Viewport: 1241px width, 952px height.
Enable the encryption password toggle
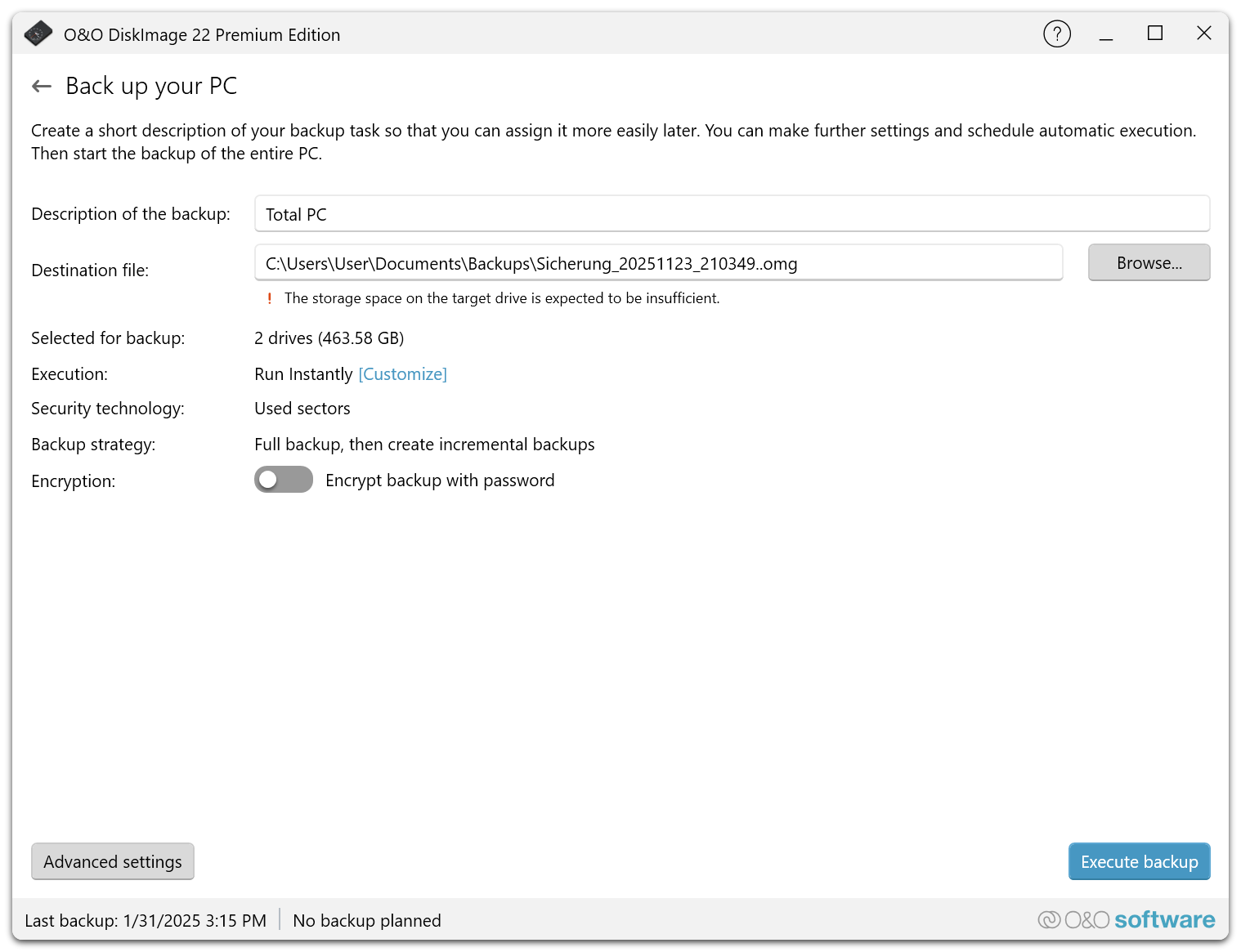pyautogui.click(x=283, y=480)
